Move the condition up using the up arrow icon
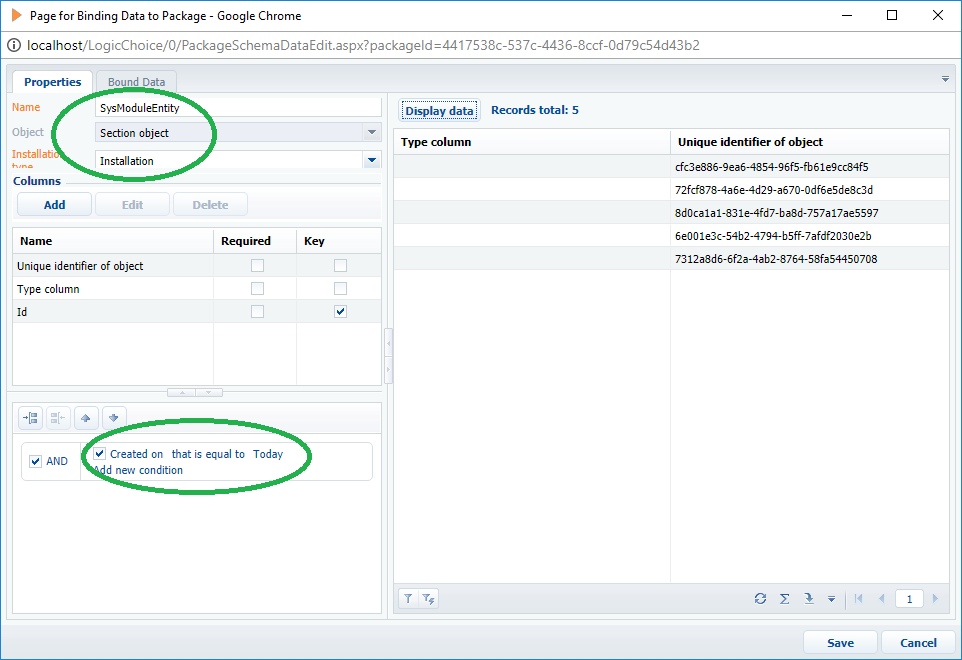Viewport: 962px width, 660px height. (x=86, y=417)
